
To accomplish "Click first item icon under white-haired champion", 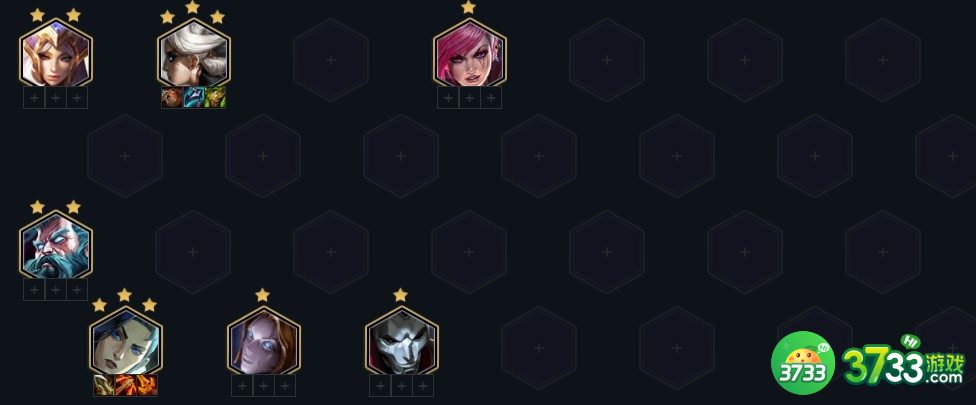I will pos(172,98).
